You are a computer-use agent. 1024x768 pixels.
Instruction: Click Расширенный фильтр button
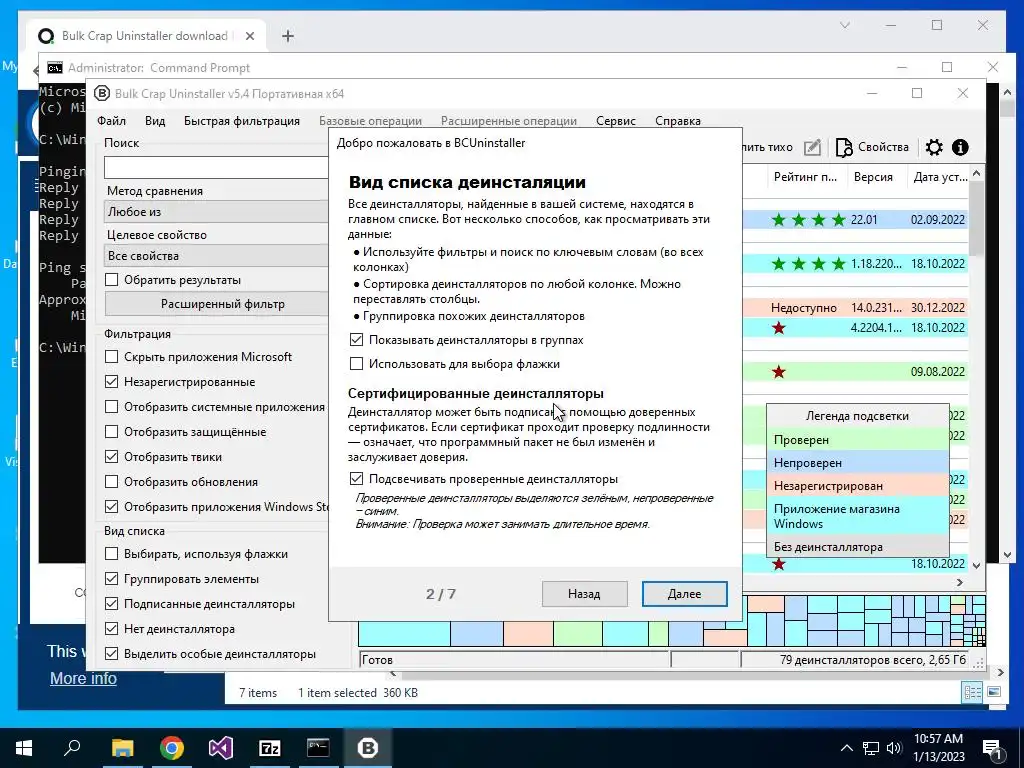coord(216,304)
